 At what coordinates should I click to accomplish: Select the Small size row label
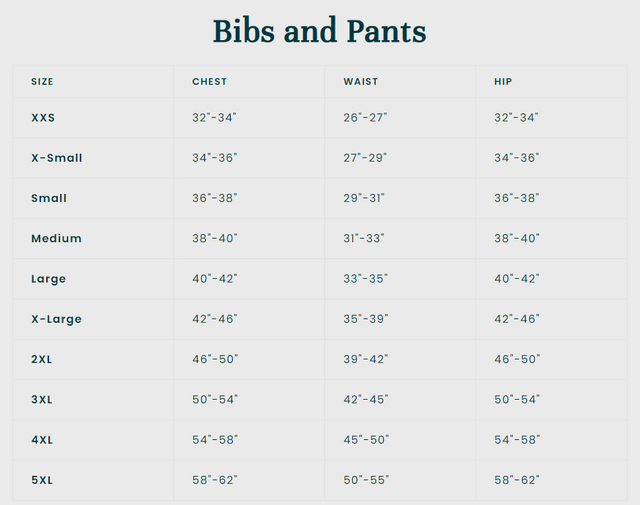click(49, 198)
